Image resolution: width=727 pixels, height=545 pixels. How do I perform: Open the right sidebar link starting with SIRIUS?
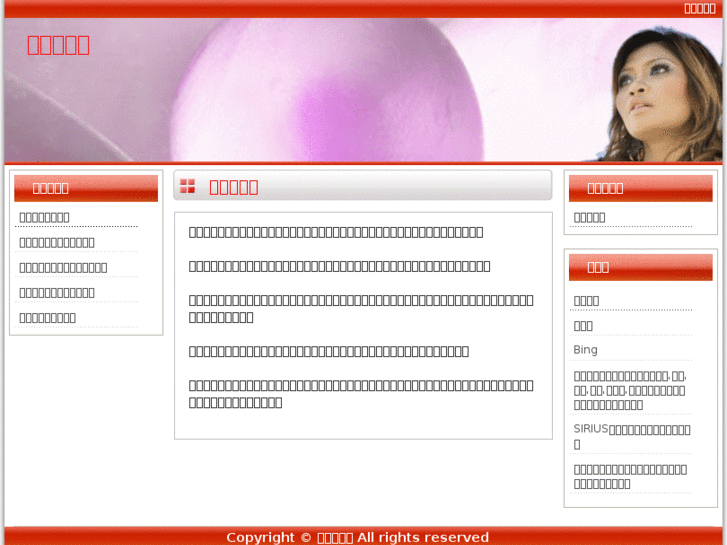[x=632, y=436]
